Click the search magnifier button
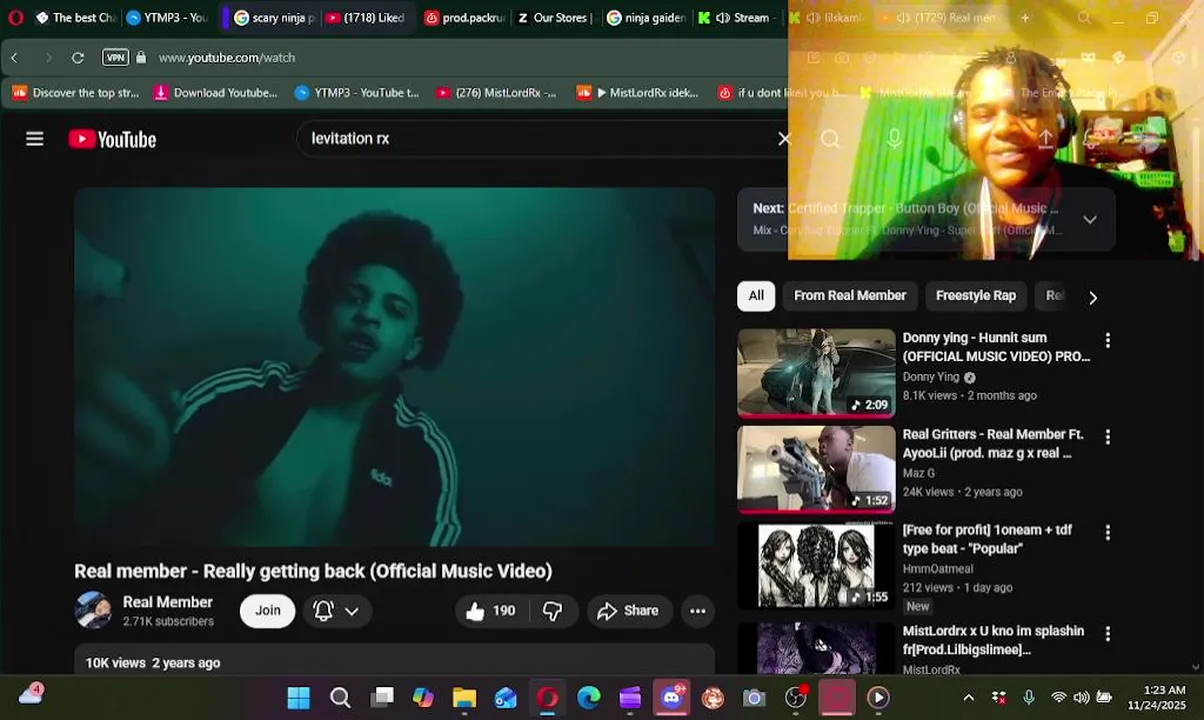The height and width of the screenshot is (720, 1204). point(831,139)
